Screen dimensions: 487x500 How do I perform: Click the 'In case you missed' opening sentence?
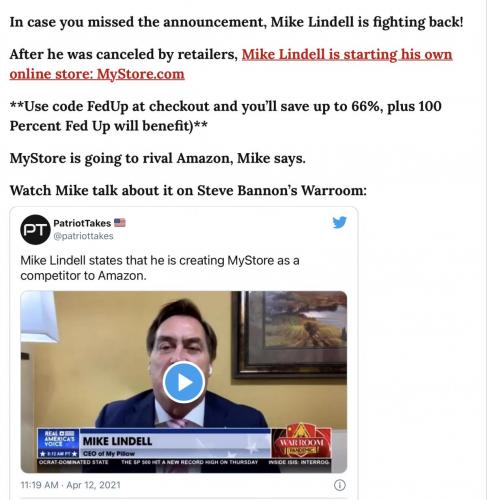point(236,22)
